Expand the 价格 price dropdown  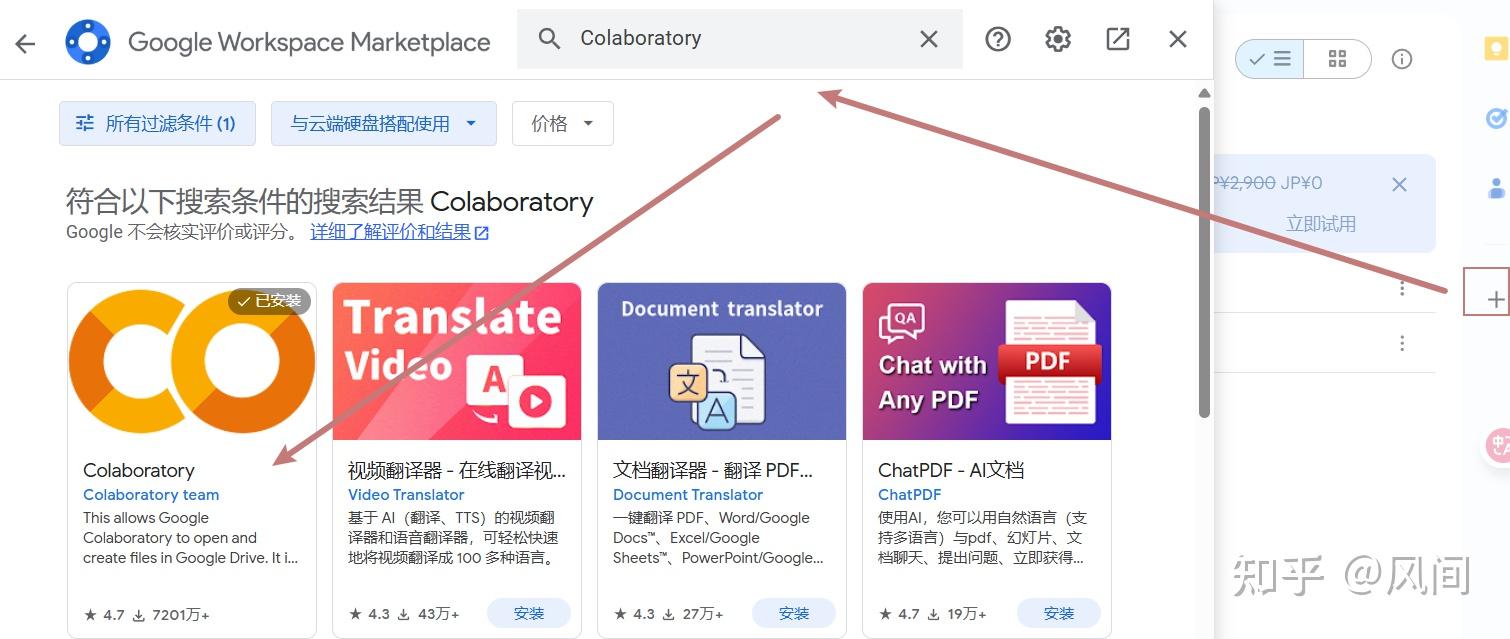[x=562, y=122]
